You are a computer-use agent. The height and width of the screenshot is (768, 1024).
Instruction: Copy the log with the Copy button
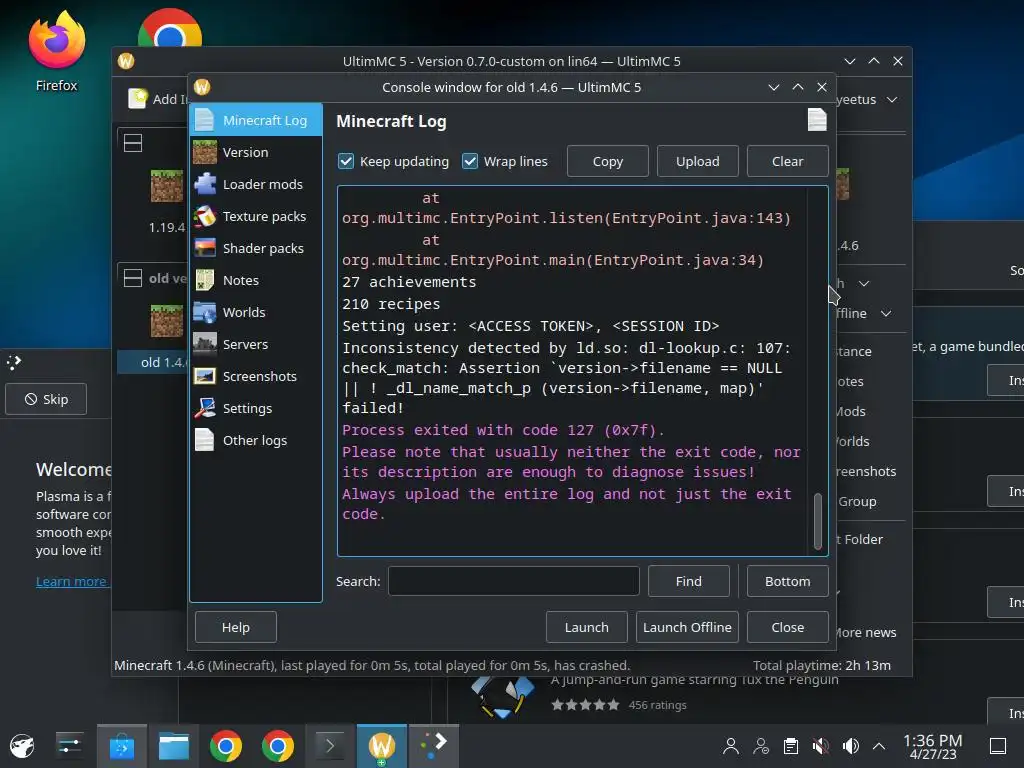608,161
